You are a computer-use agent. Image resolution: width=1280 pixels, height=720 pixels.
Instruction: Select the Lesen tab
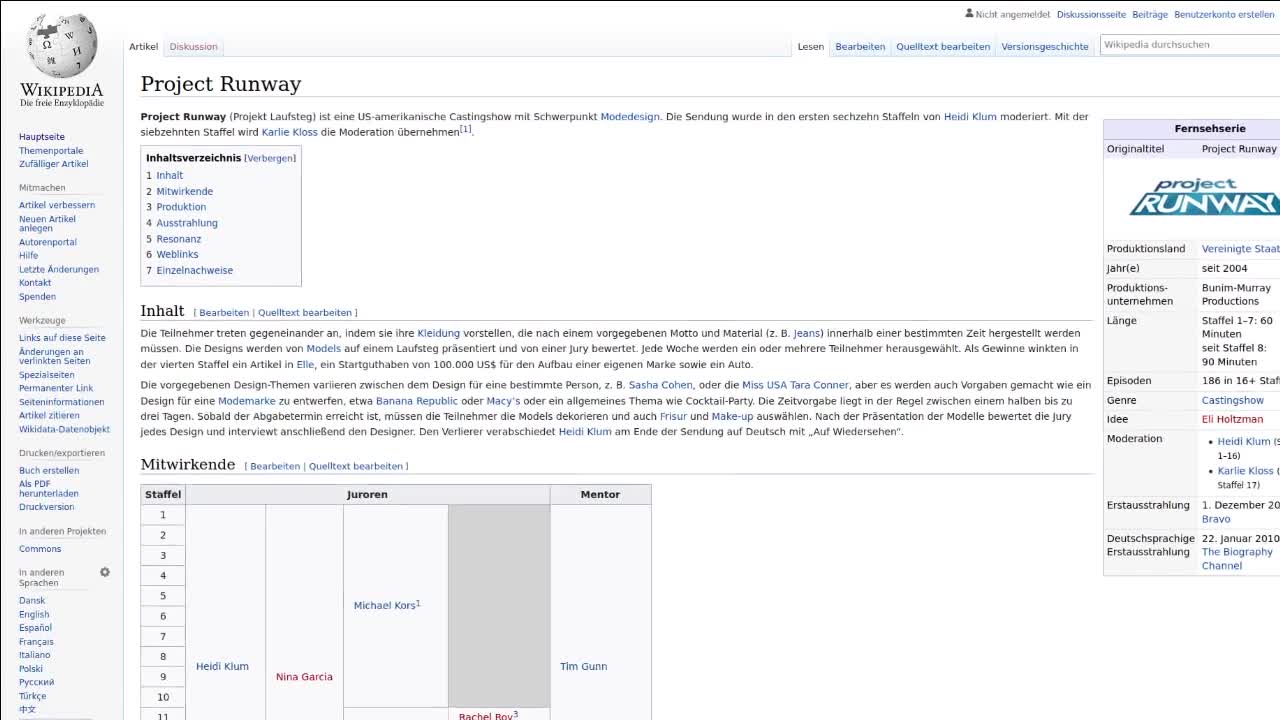pos(811,46)
